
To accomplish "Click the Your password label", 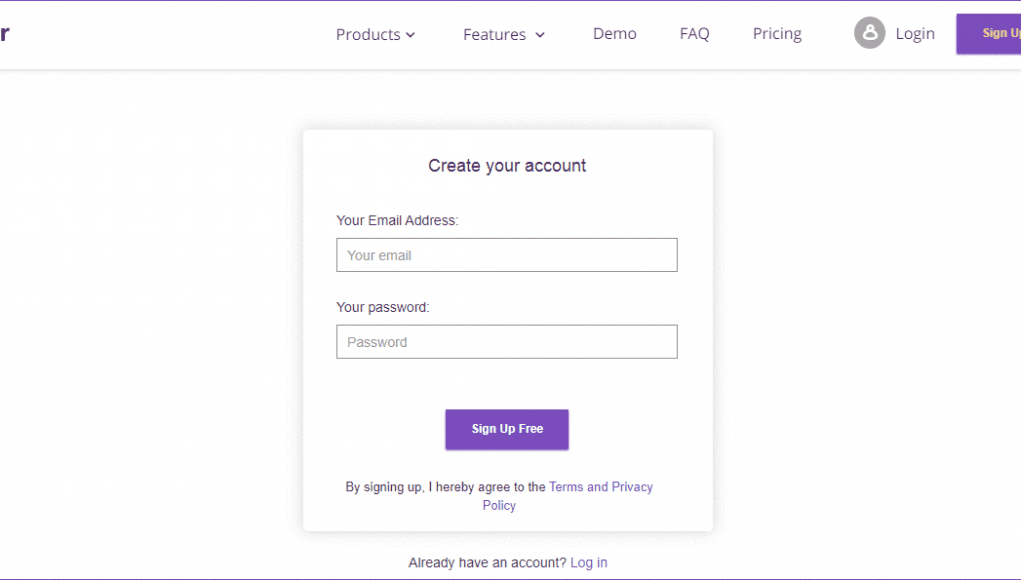I will click(383, 307).
